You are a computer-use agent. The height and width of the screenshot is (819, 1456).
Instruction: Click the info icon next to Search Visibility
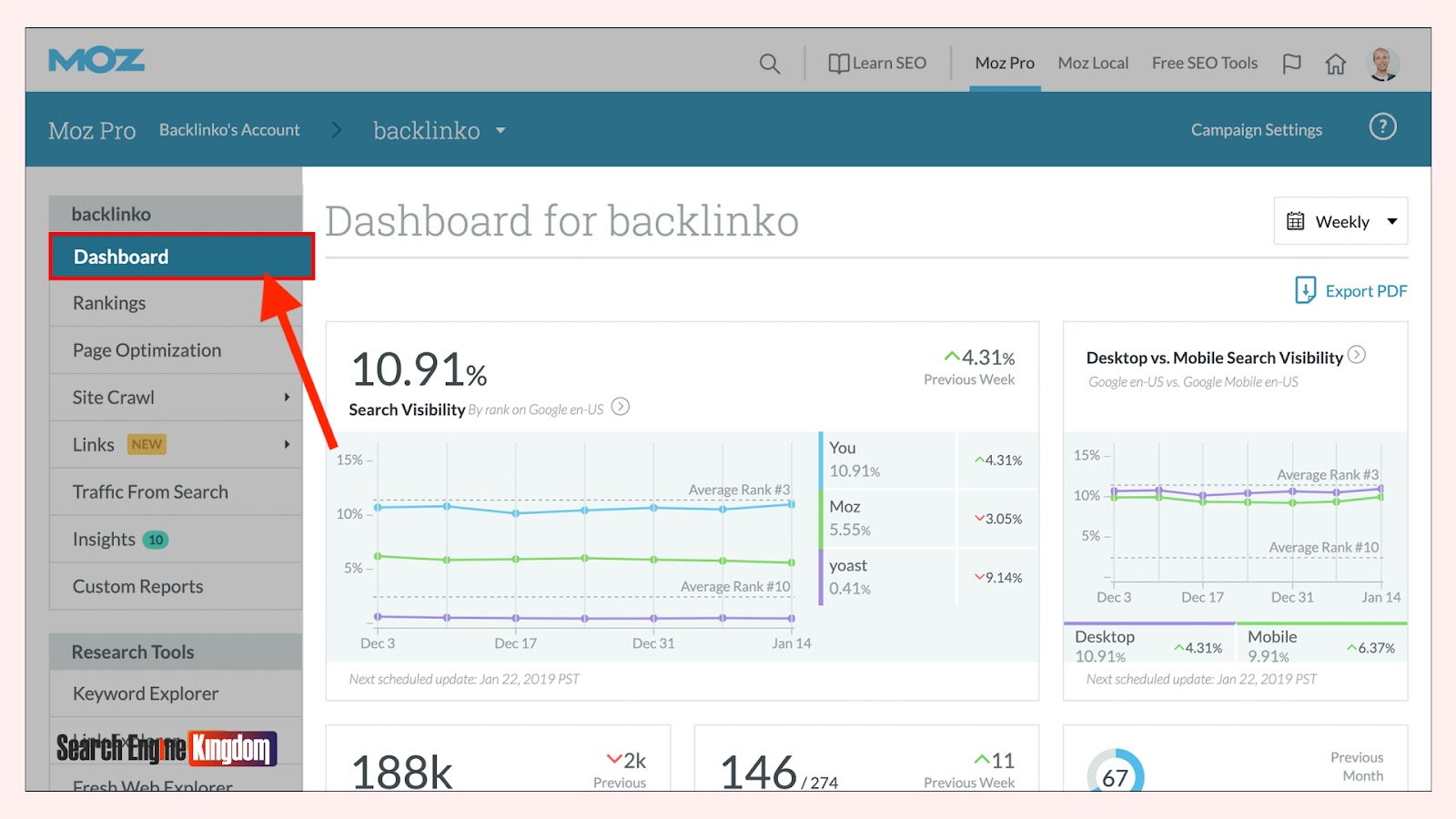point(621,407)
